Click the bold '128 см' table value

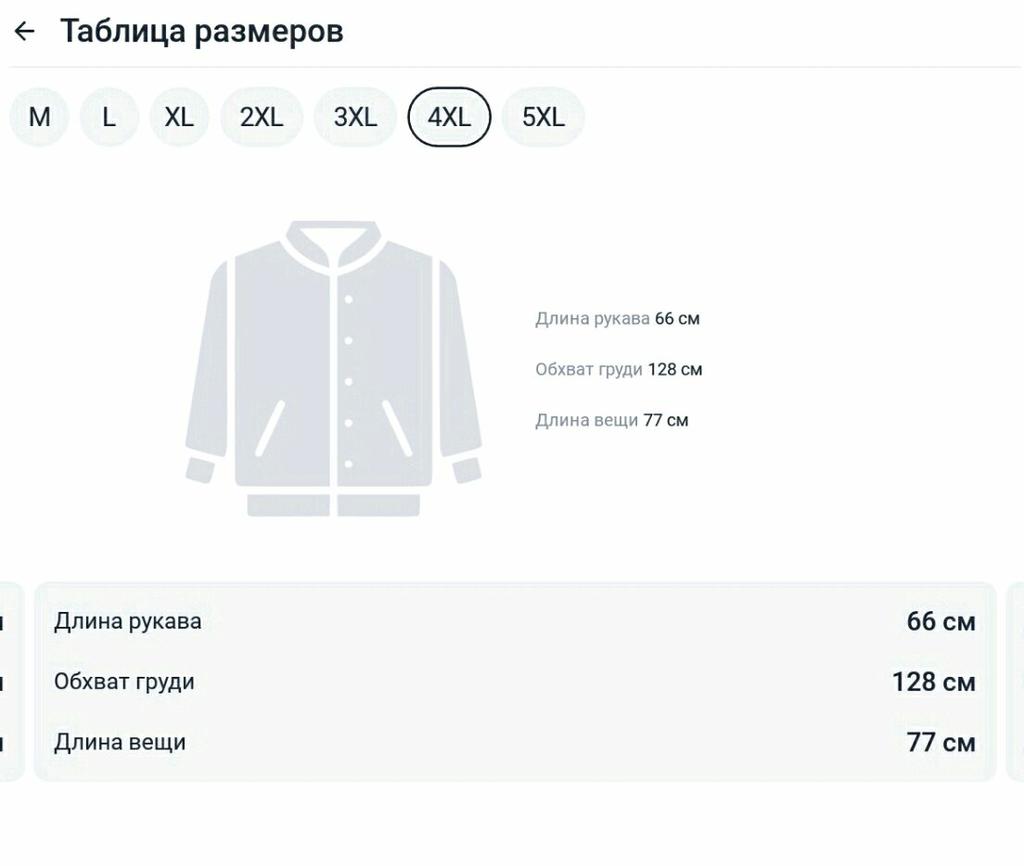(933, 682)
